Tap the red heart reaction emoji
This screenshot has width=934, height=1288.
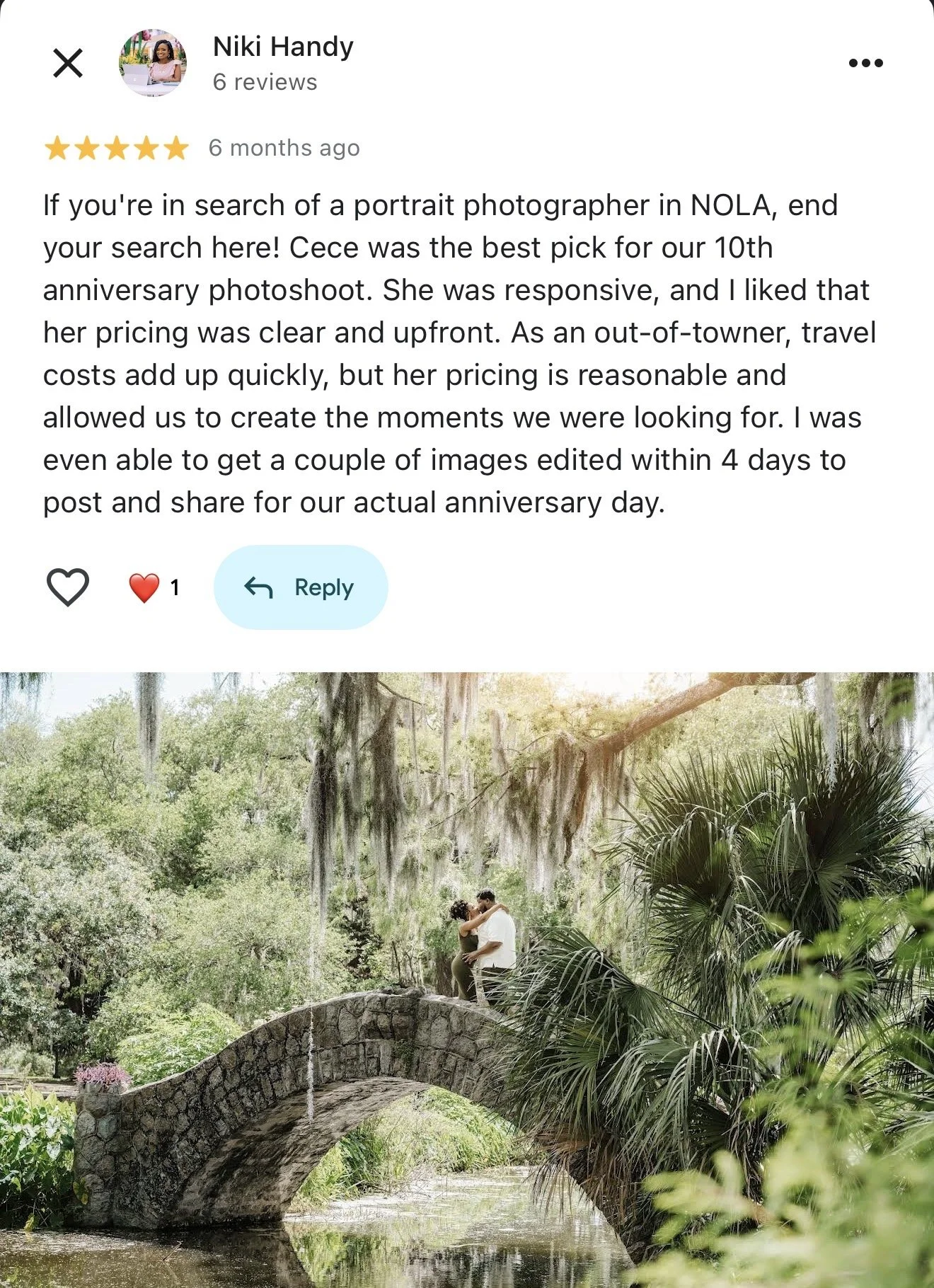click(x=144, y=587)
